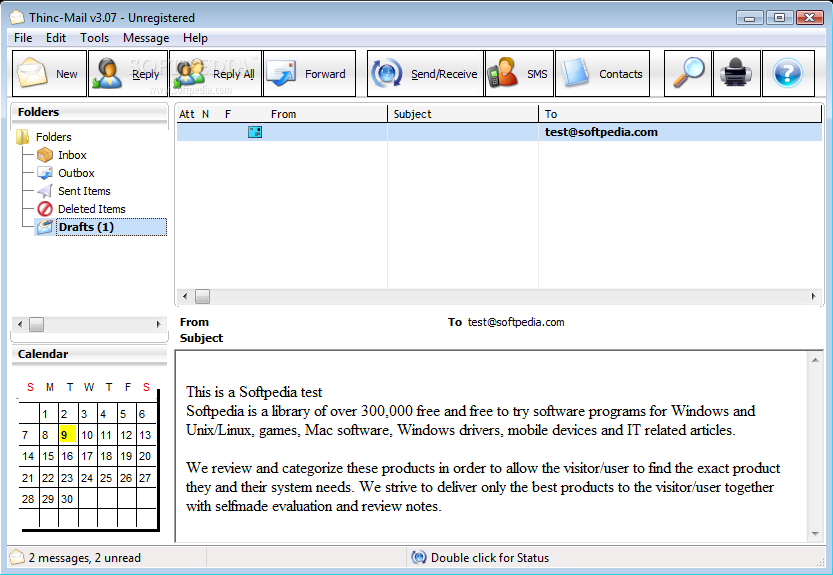The height and width of the screenshot is (575, 833).
Task: Select the Drafts (1) folder
Action: click(111, 227)
